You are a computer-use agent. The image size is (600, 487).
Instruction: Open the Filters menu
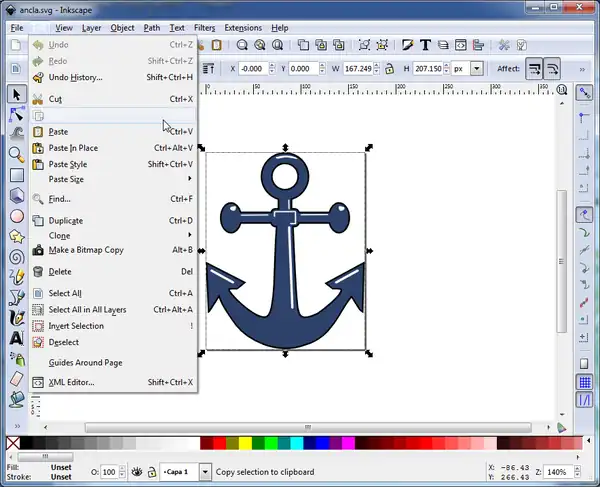click(204, 28)
